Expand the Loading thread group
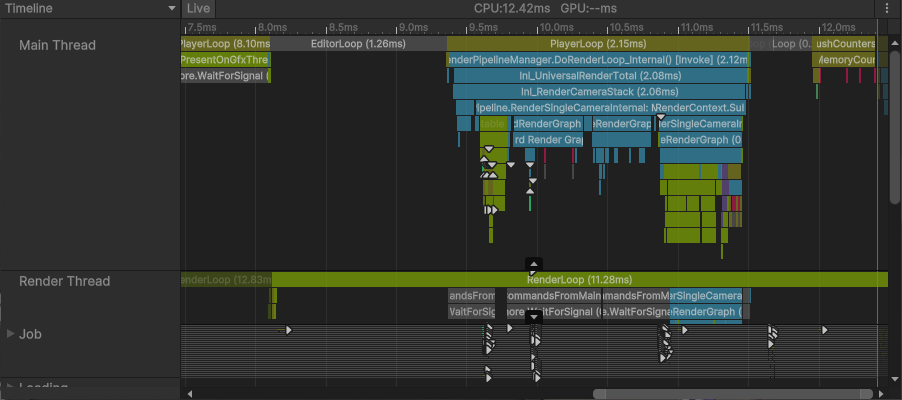 pos(10,387)
